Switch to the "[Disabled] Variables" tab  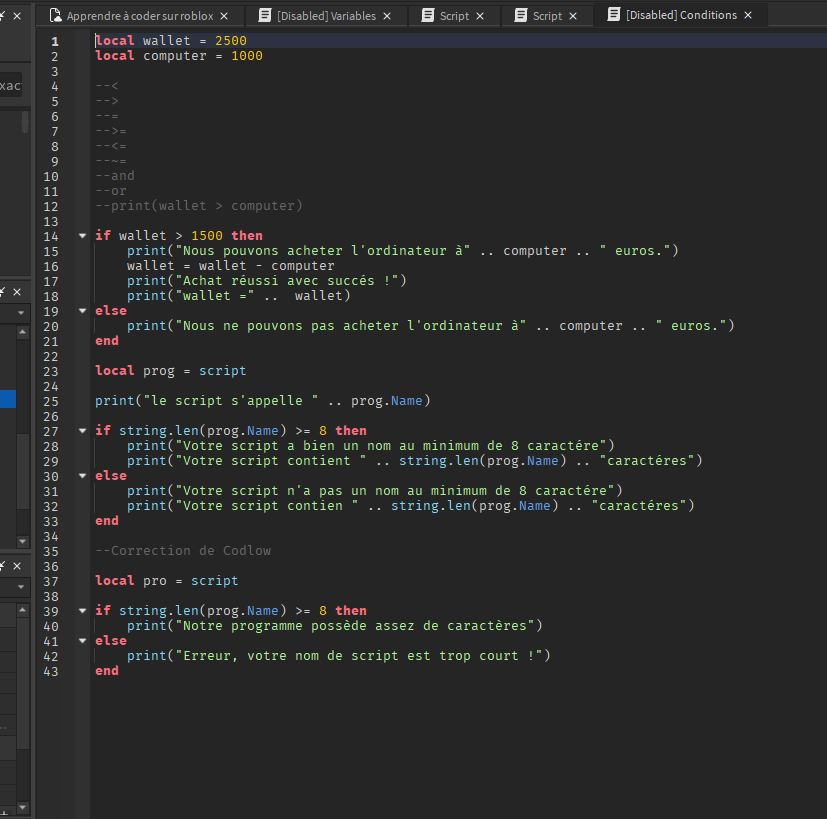tap(324, 16)
